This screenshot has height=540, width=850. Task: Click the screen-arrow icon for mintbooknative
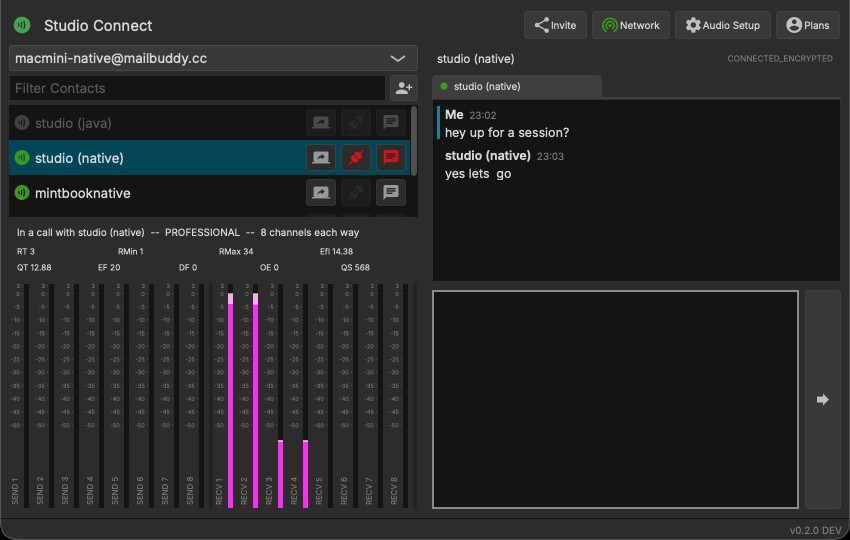(321, 192)
